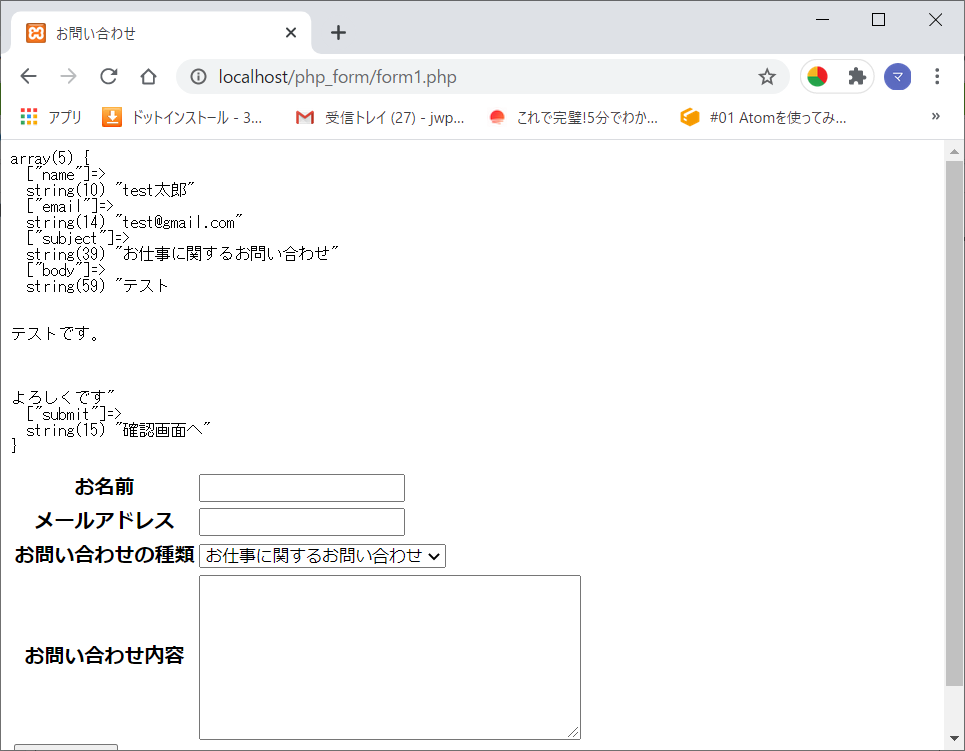Open the ドットインストール bookmark
Viewport: 965px width, 751px height.
pyautogui.click(x=183, y=117)
